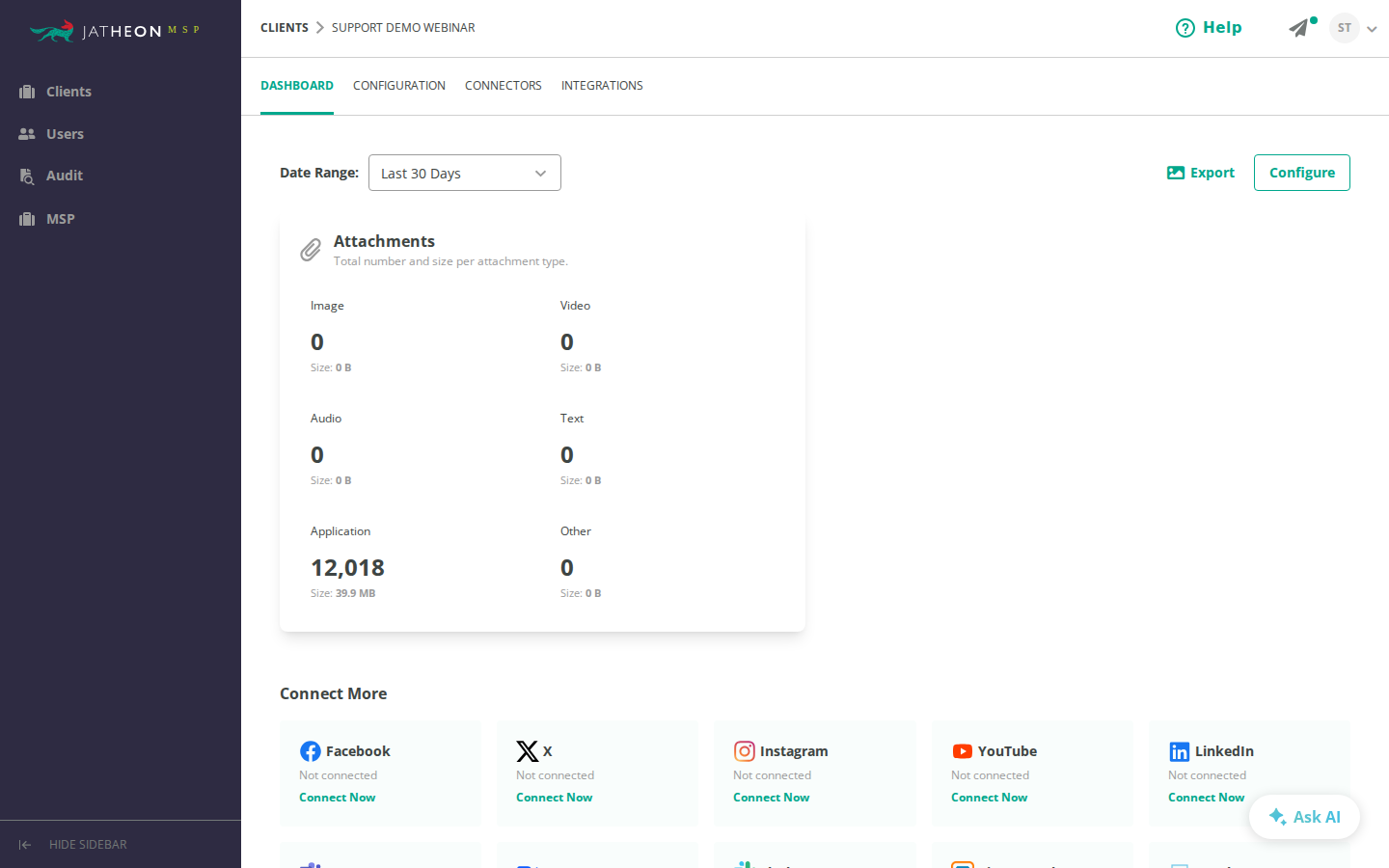Click the Export button
This screenshot has height=868, width=1389.
click(1201, 173)
